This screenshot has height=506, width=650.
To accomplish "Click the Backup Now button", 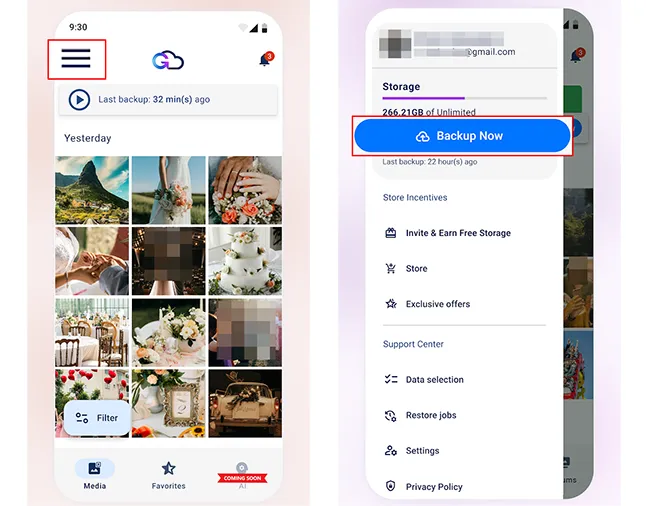I will pos(462,136).
